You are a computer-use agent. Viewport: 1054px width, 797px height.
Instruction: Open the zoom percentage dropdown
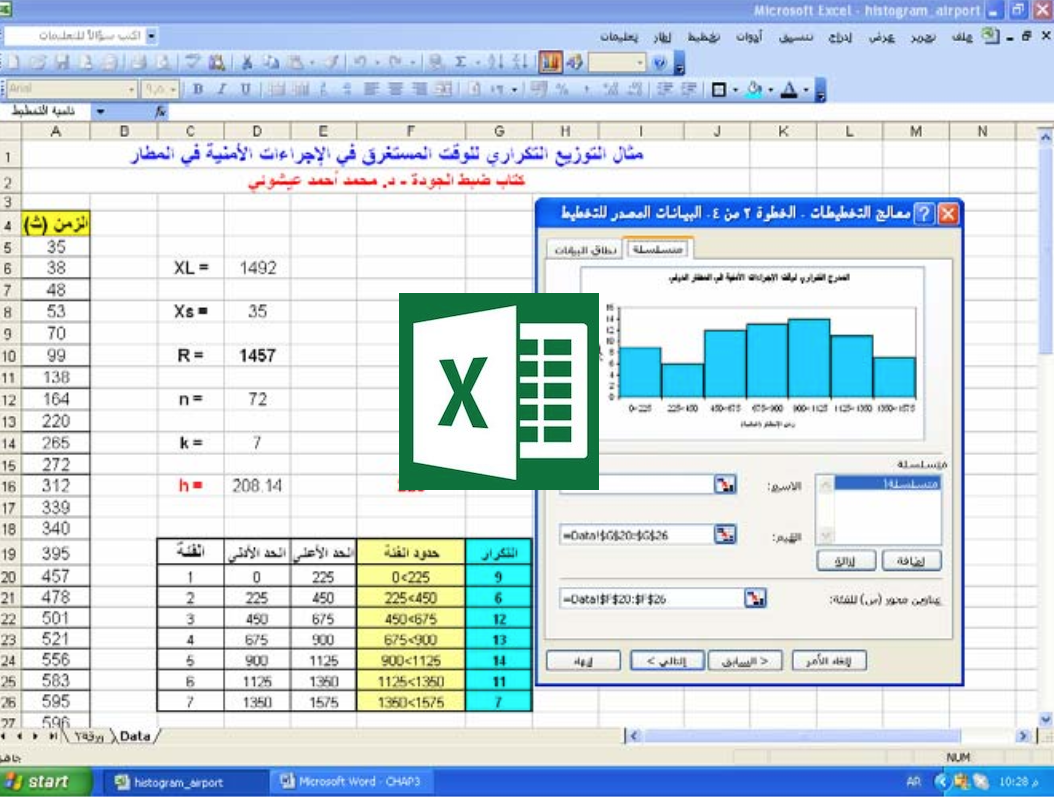click(640, 62)
